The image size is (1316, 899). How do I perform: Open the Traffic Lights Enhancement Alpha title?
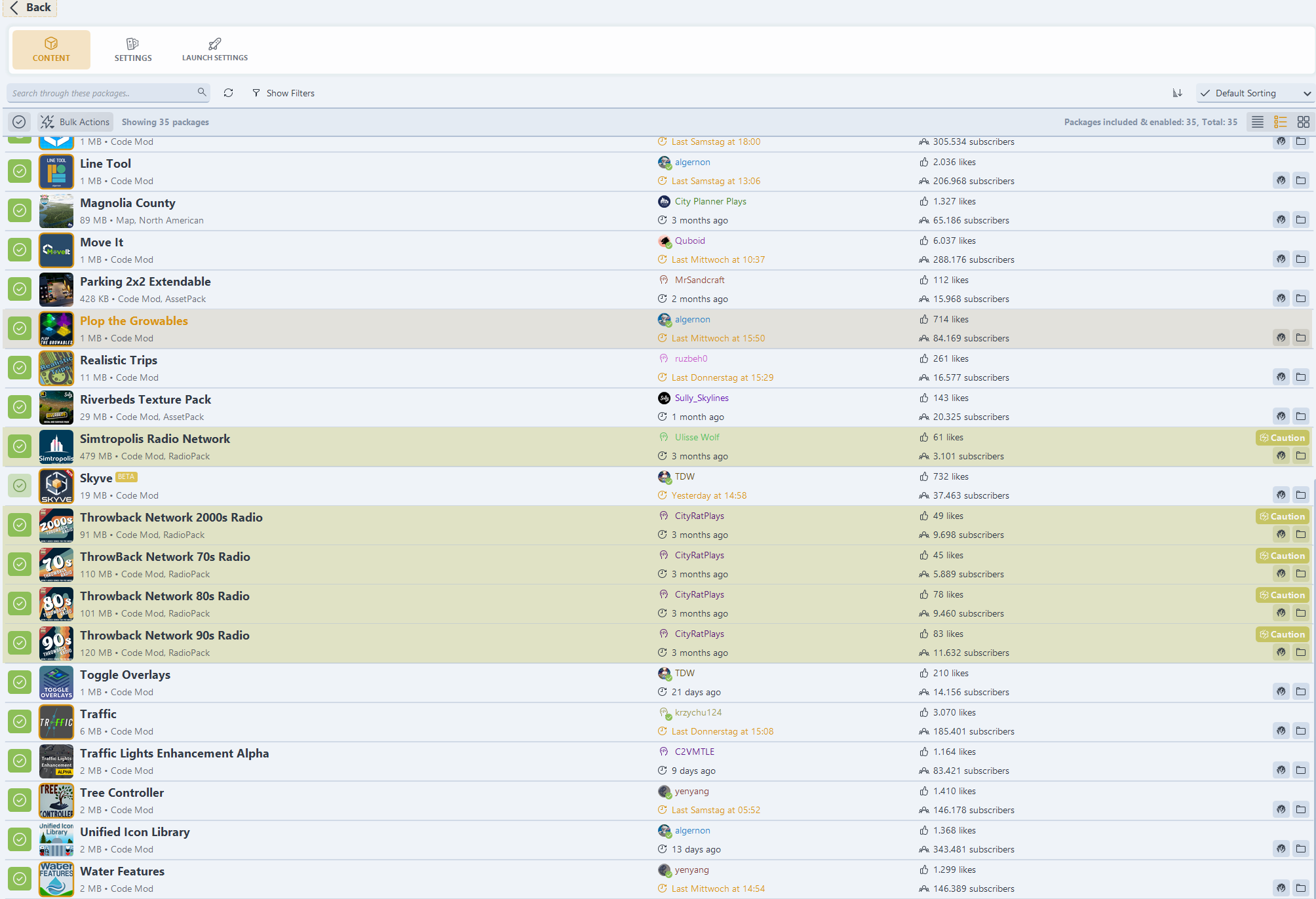(x=174, y=753)
